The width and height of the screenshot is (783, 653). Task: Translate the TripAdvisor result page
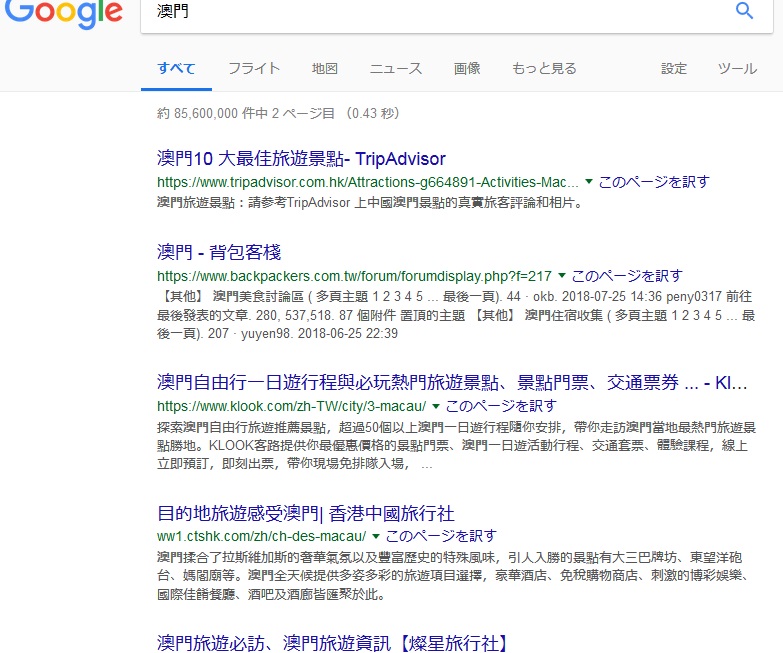click(x=654, y=182)
